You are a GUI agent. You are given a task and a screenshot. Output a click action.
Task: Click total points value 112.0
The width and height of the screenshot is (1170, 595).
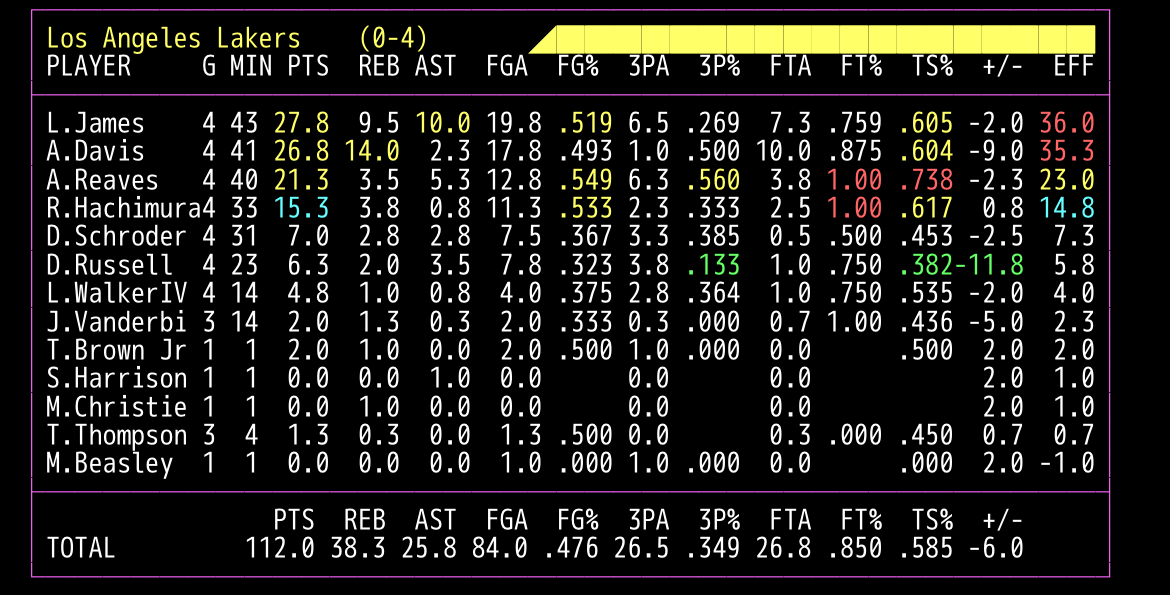[280, 548]
